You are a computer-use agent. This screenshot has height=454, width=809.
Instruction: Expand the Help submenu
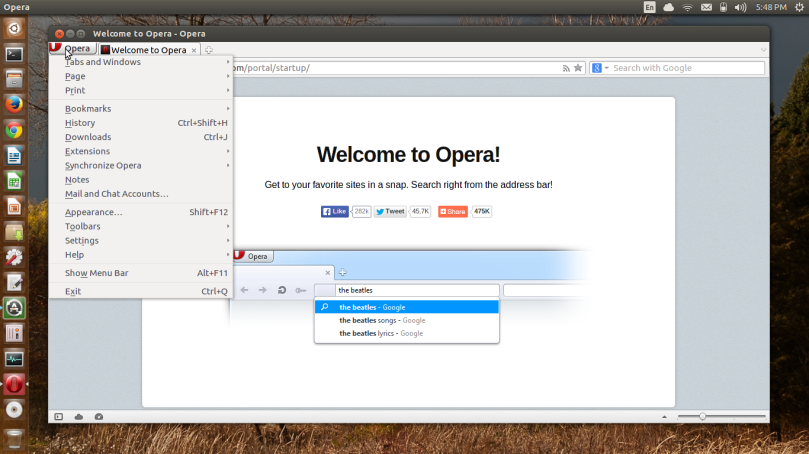141,255
